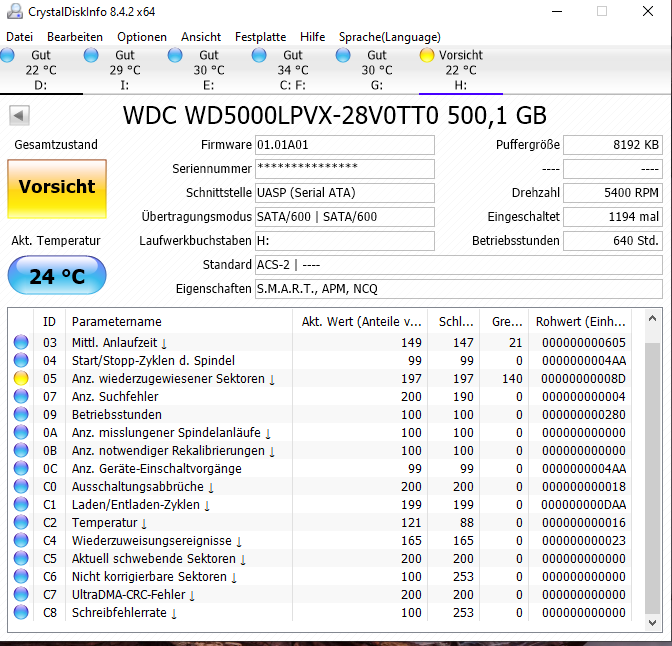
Task: Switch to drive I: tab at 29 °C
Action: coord(125,70)
